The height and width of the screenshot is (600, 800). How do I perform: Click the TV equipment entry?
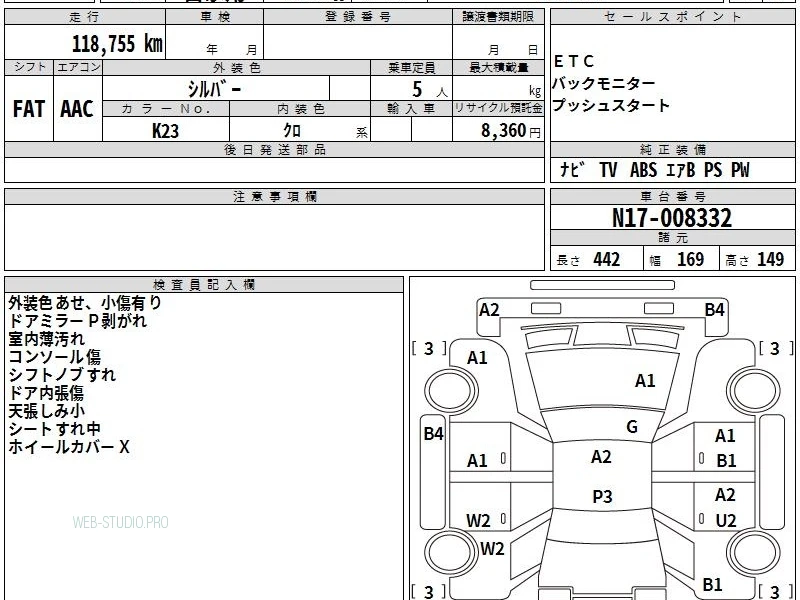pyautogui.click(x=608, y=170)
